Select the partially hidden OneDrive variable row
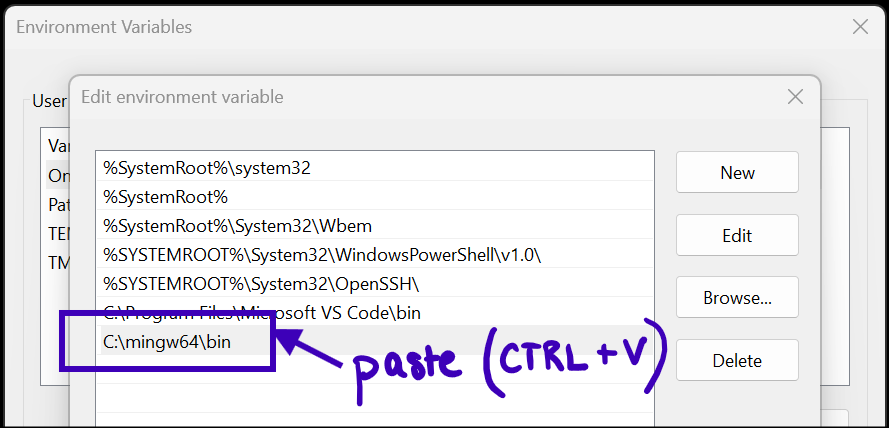 (x=58, y=176)
